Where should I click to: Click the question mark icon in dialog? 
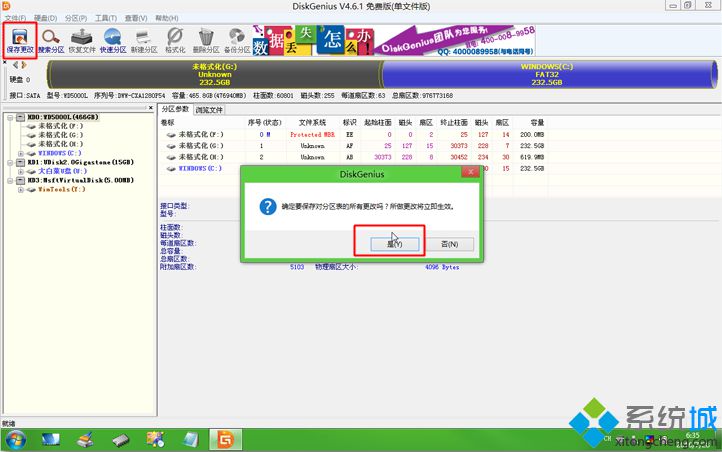tap(268, 207)
